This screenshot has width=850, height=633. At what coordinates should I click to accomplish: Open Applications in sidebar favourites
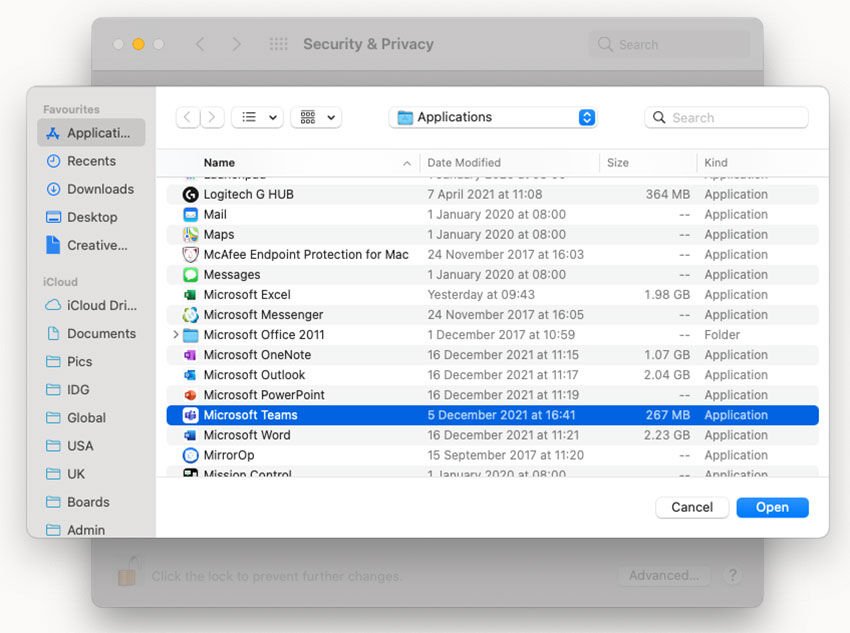(x=91, y=133)
